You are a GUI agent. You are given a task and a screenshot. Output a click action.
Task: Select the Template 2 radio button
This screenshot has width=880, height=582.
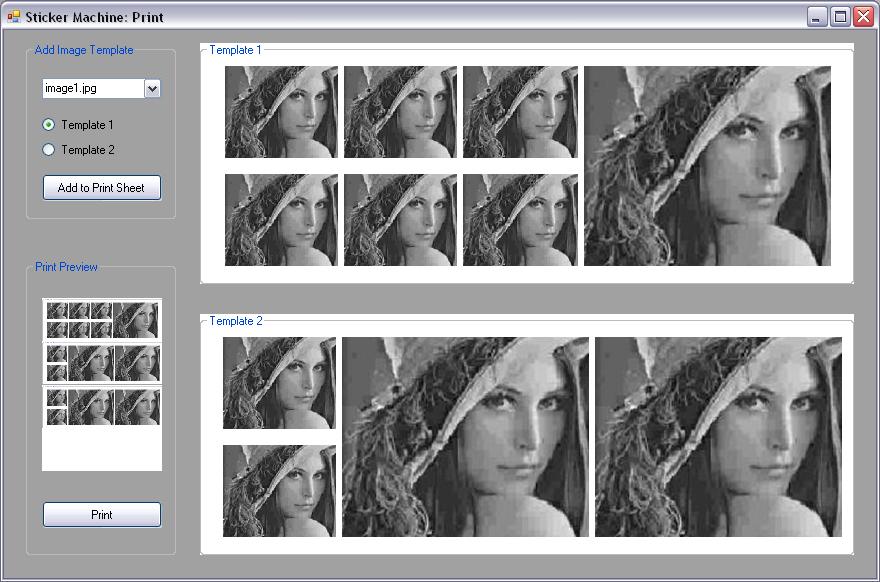pyautogui.click(x=49, y=150)
